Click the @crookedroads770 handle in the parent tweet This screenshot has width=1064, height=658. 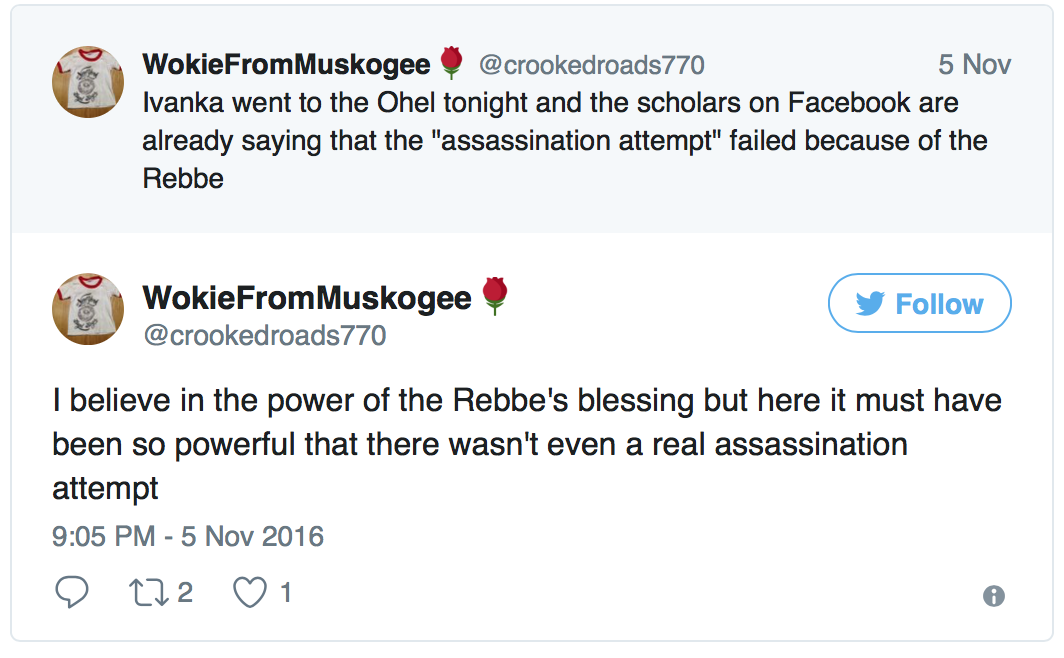[591, 66]
